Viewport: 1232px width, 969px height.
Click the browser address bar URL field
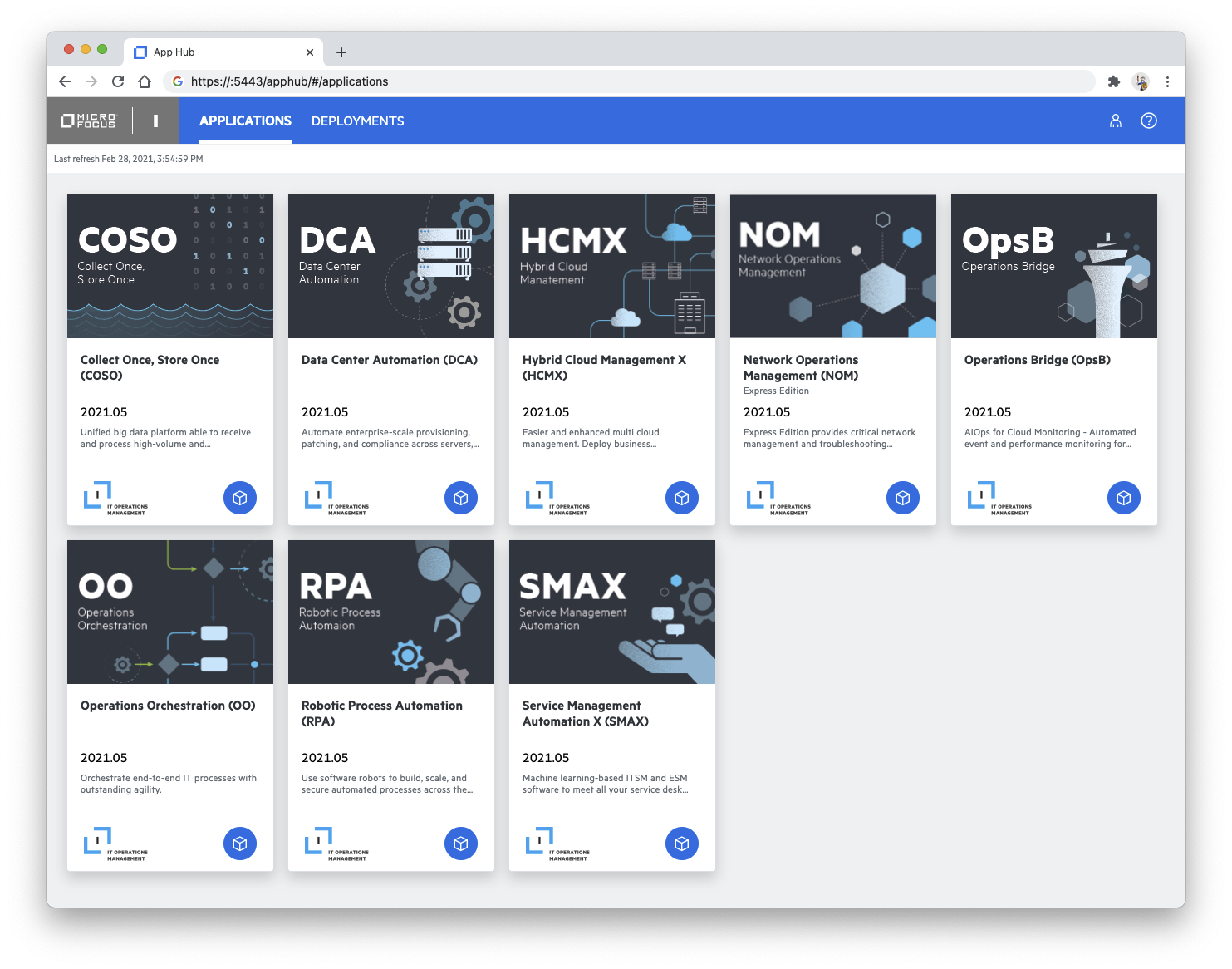[631, 81]
